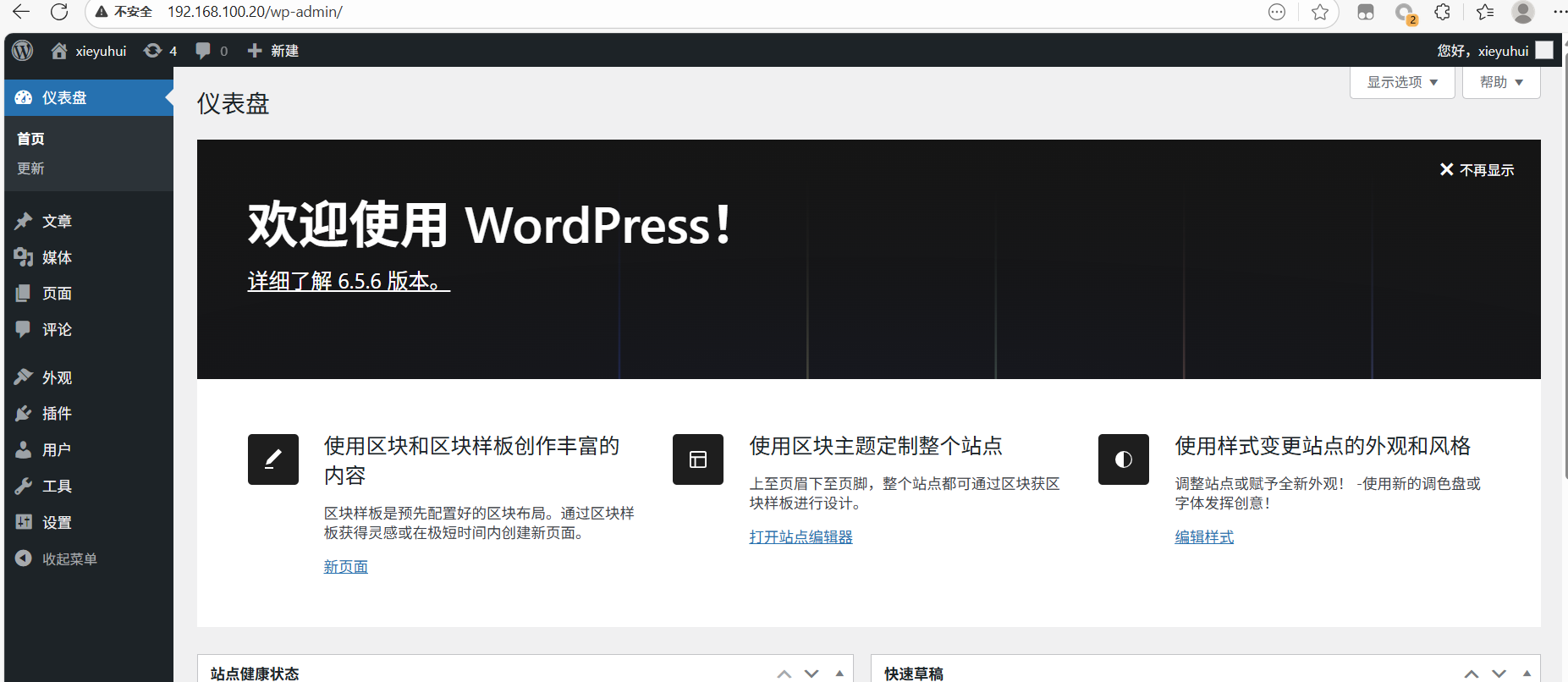Open the 新页面 link
Screen dimensions: 1568x682
346,567
